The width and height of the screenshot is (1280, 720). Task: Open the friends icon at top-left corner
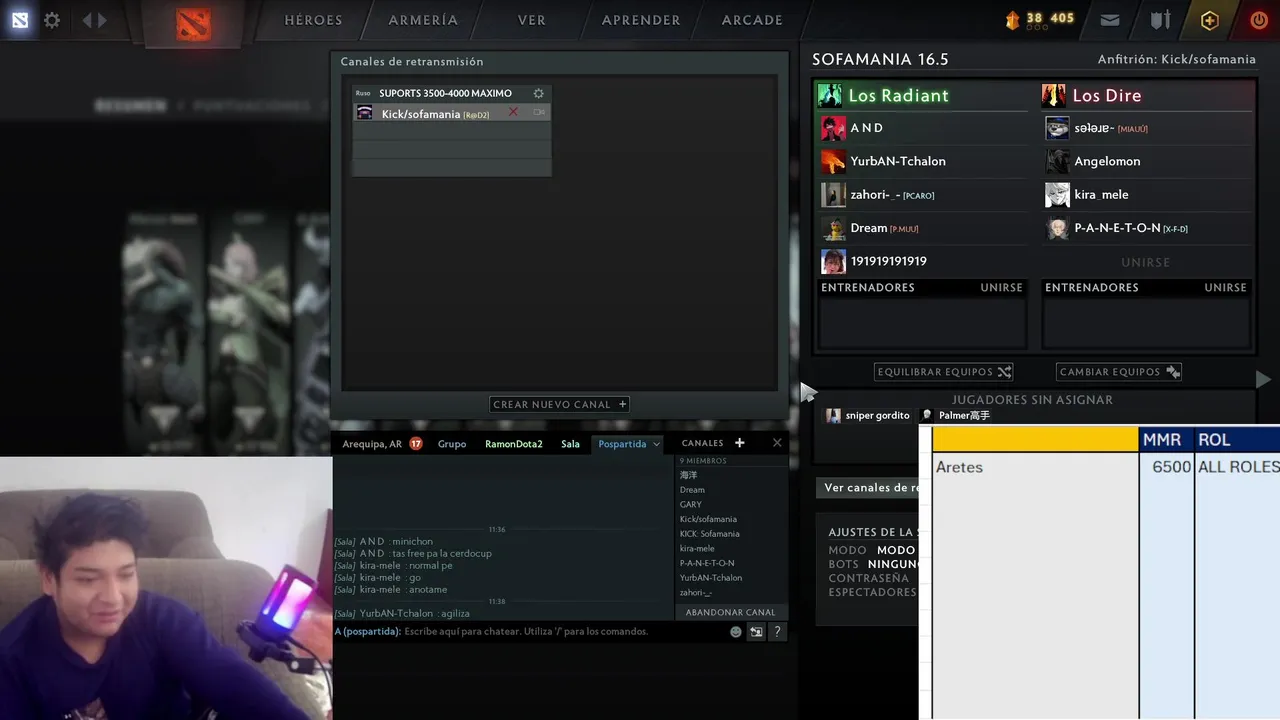coord(19,20)
